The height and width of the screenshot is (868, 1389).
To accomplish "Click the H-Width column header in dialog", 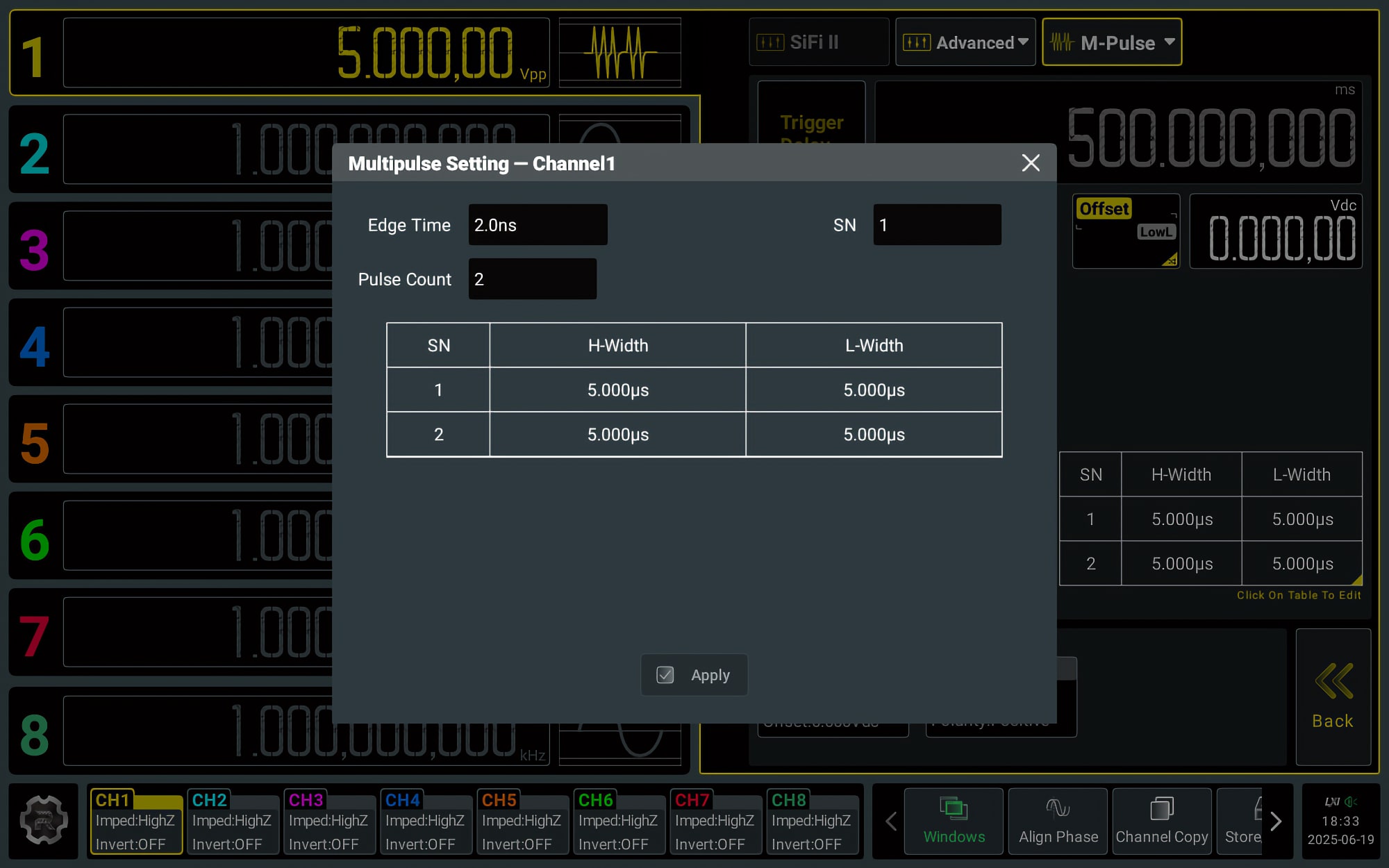I will click(617, 346).
